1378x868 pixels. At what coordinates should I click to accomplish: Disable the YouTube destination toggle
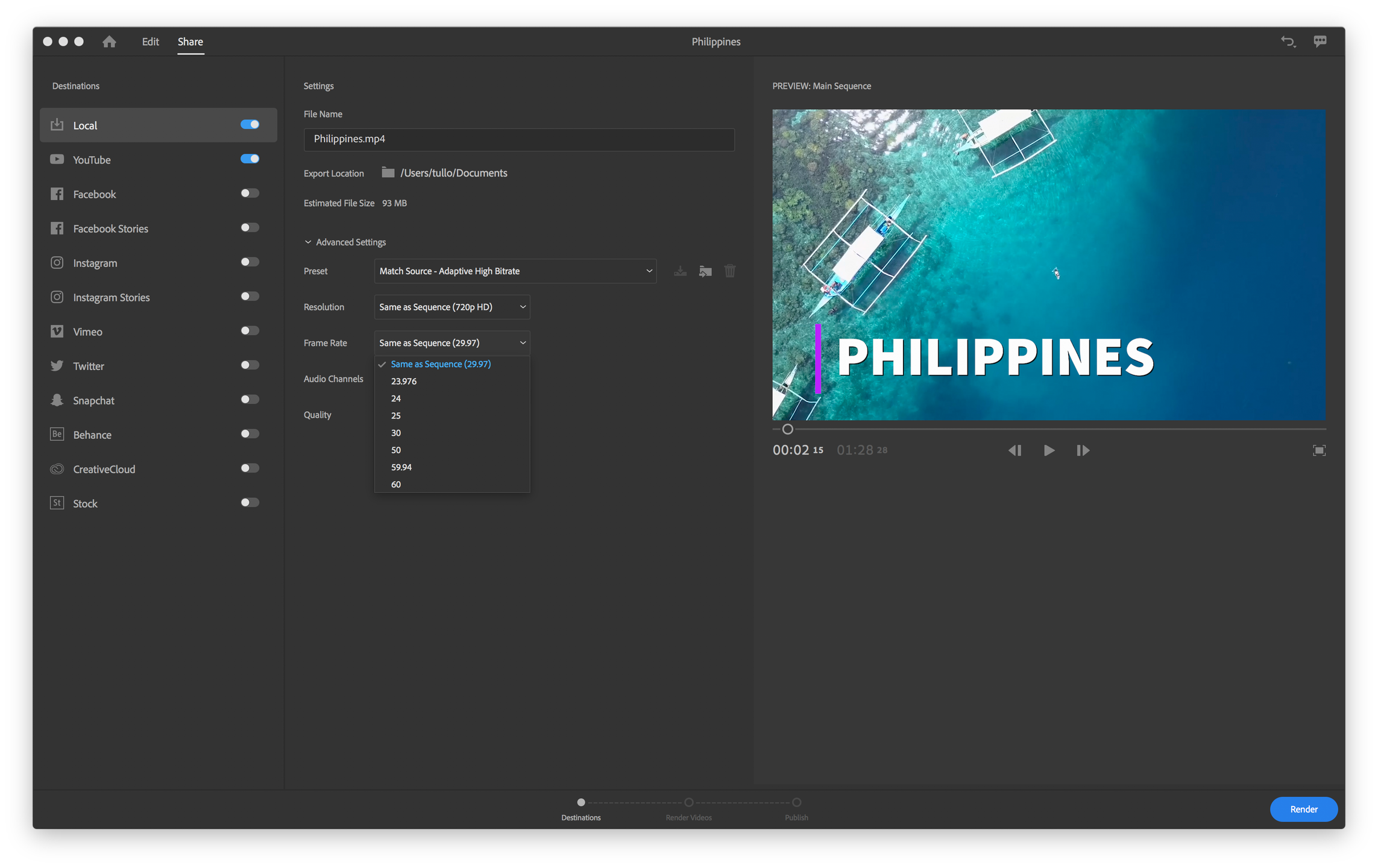[x=250, y=159]
